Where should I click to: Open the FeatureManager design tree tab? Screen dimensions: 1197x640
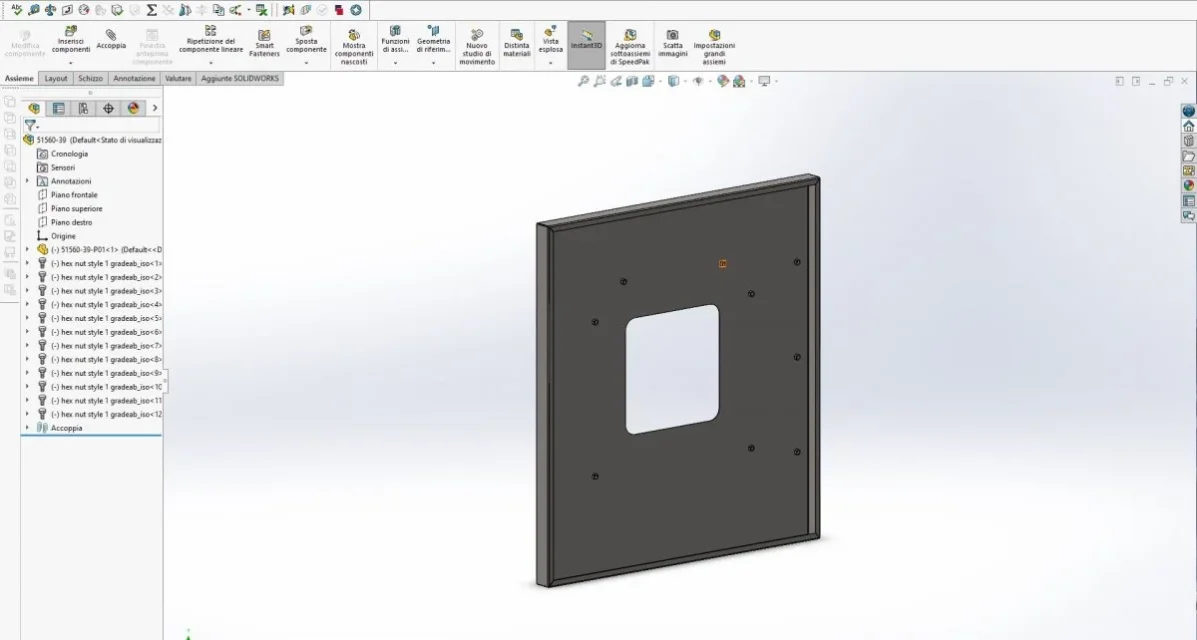point(34,108)
